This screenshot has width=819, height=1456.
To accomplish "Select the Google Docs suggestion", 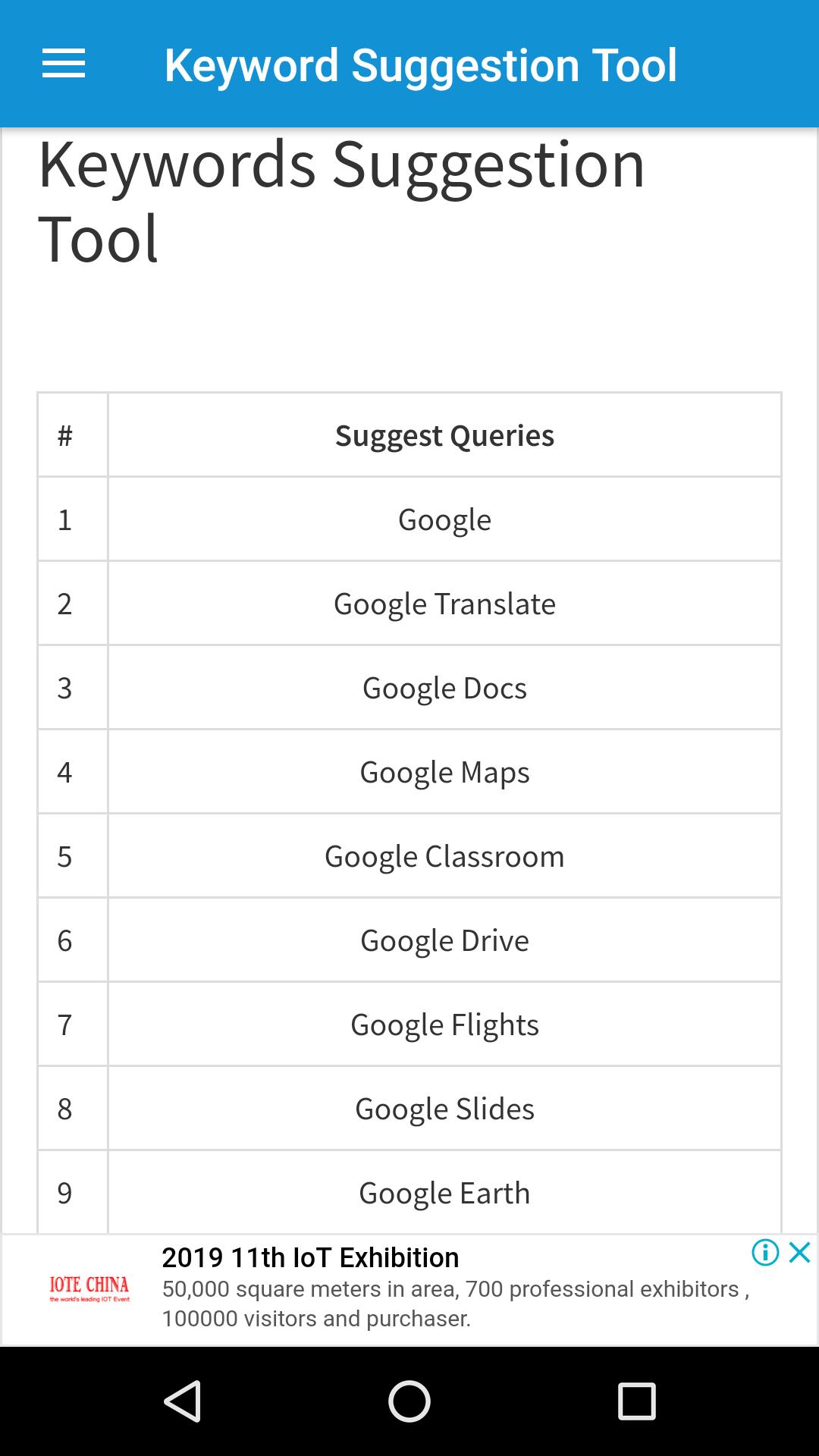I will [444, 688].
